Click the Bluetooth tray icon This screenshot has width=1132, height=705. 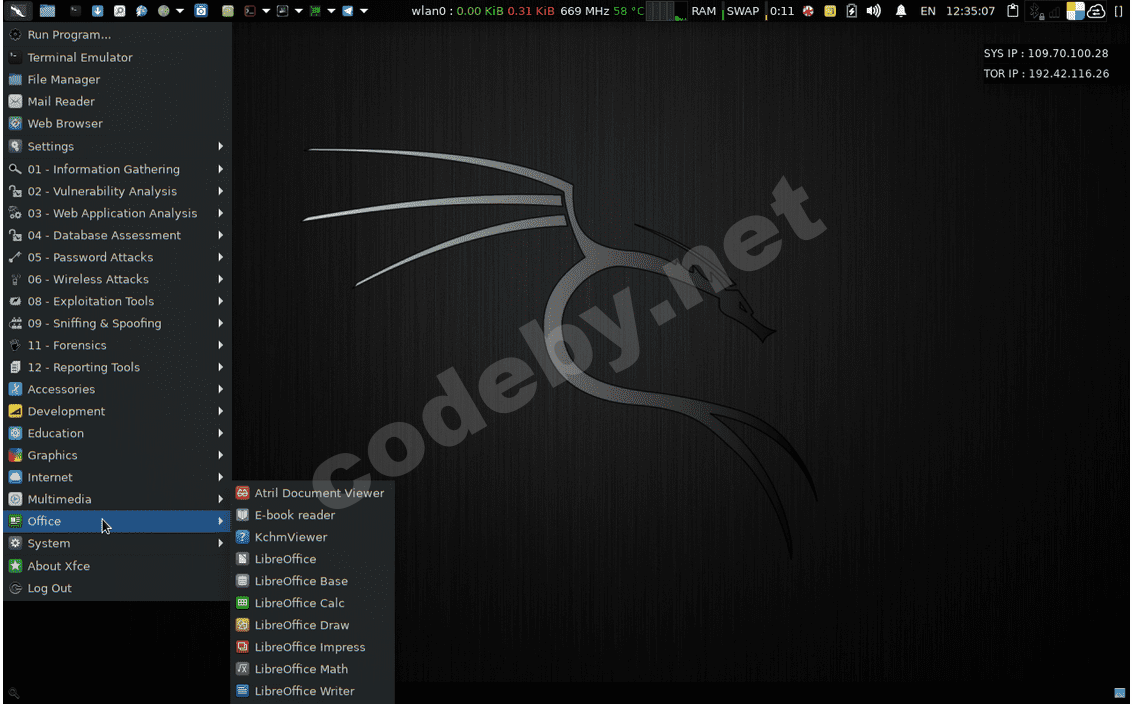pyautogui.click(x=1035, y=11)
